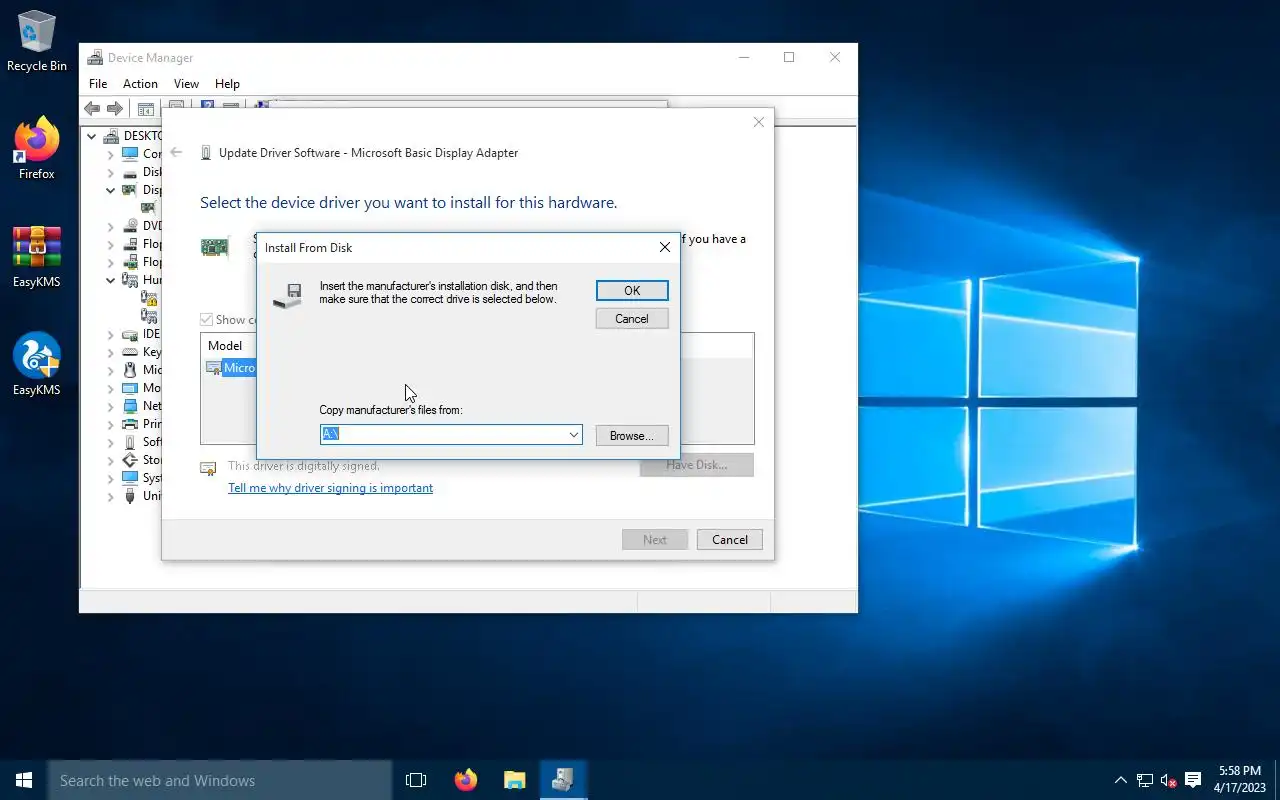Click OK in the Install From Disk dialog
This screenshot has height=800, width=1280.
click(x=632, y=290)
